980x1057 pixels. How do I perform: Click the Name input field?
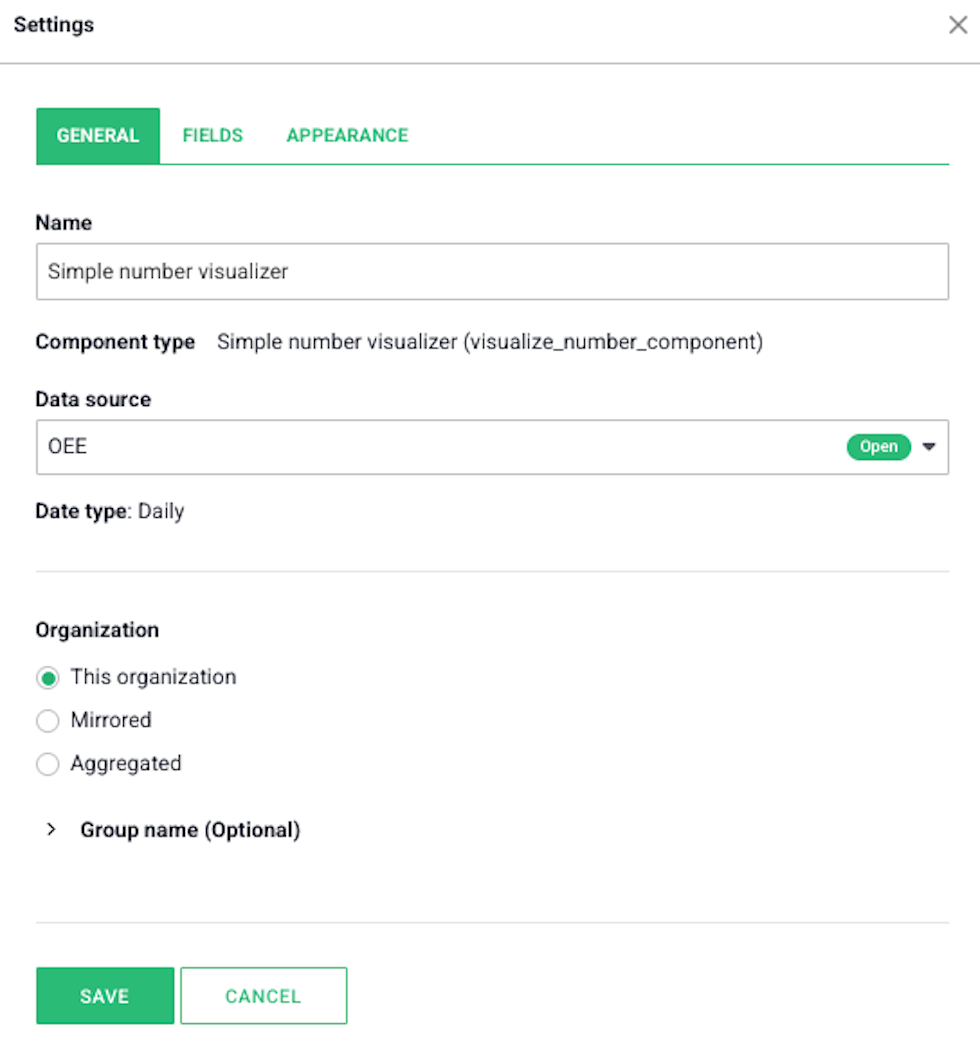tap(492, 272)
